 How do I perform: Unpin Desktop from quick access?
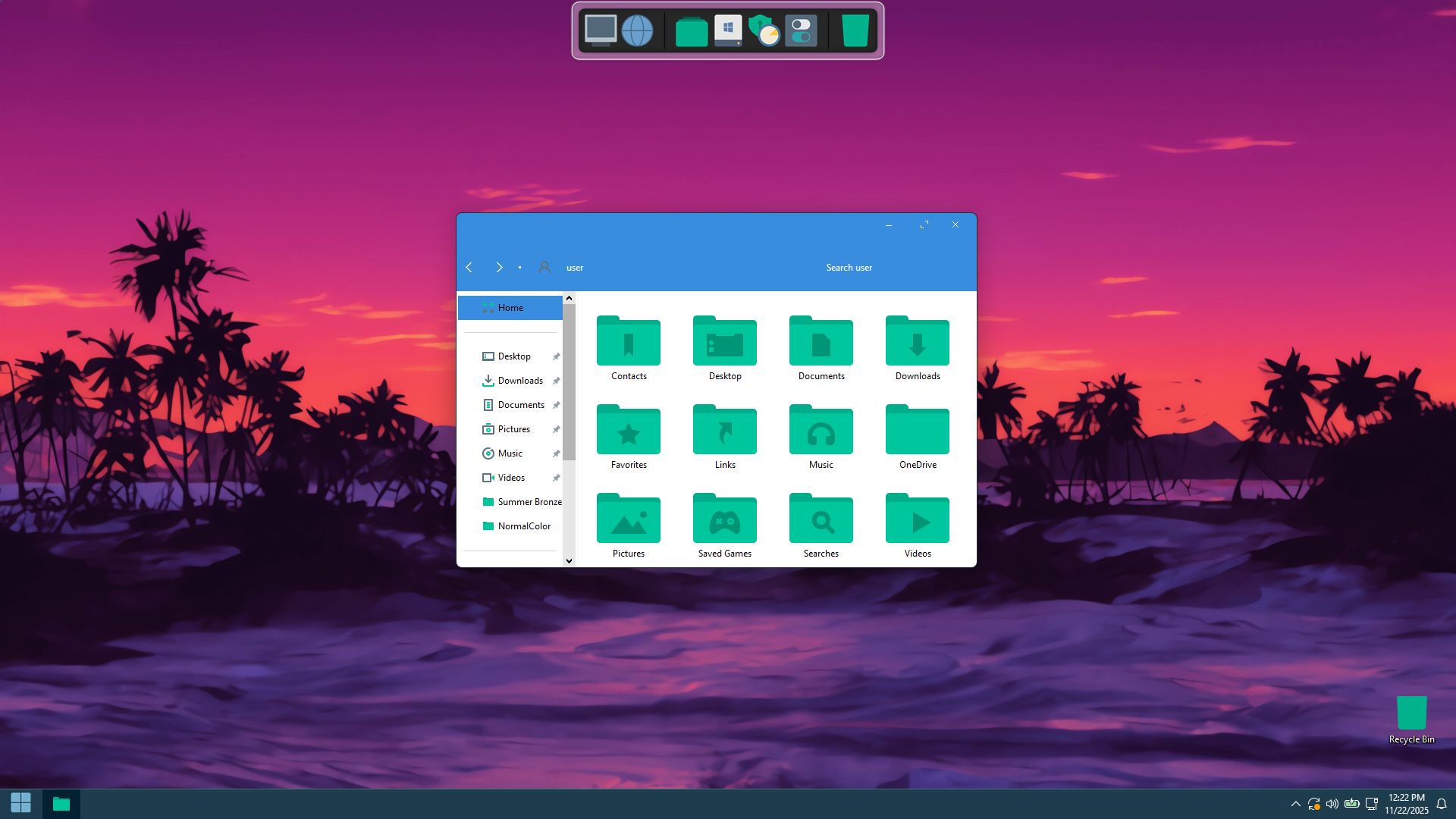(556, 356)
